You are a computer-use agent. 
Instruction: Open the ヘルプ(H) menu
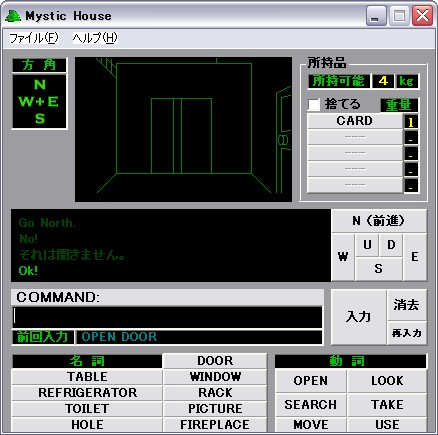pyautogui.click(x=95, y=38)
